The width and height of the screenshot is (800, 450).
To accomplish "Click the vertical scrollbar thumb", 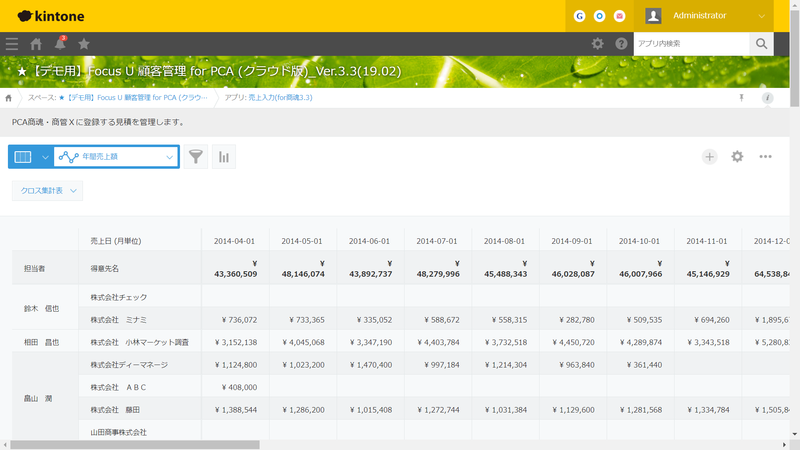I will click(794, 59).
